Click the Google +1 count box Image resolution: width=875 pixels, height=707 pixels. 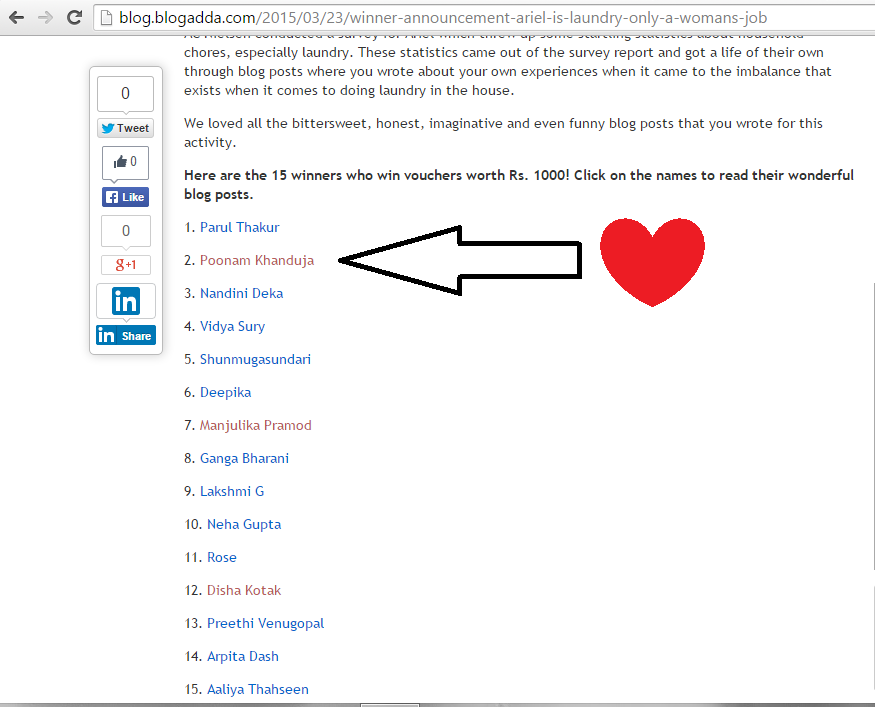click(x=126, y=231)
